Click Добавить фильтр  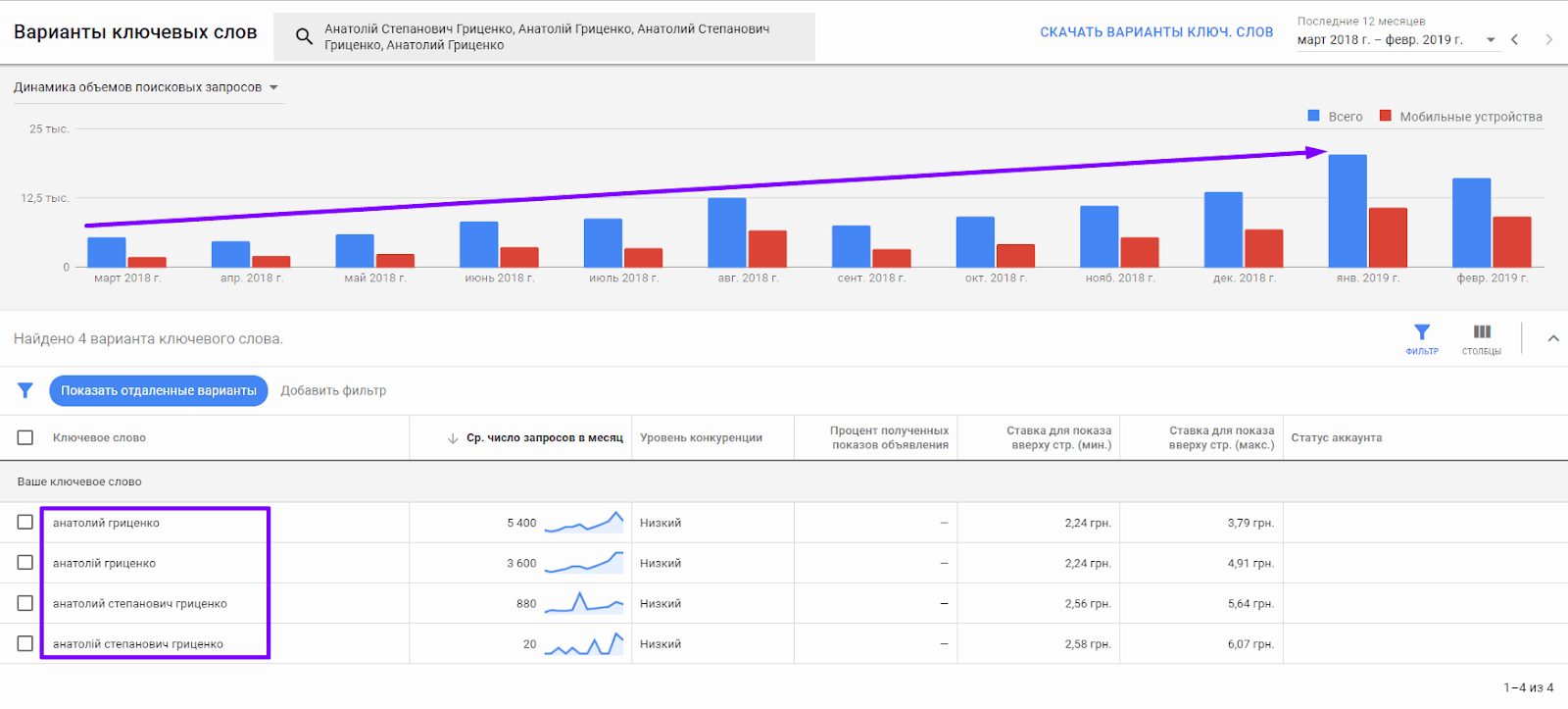click(333, 390)
